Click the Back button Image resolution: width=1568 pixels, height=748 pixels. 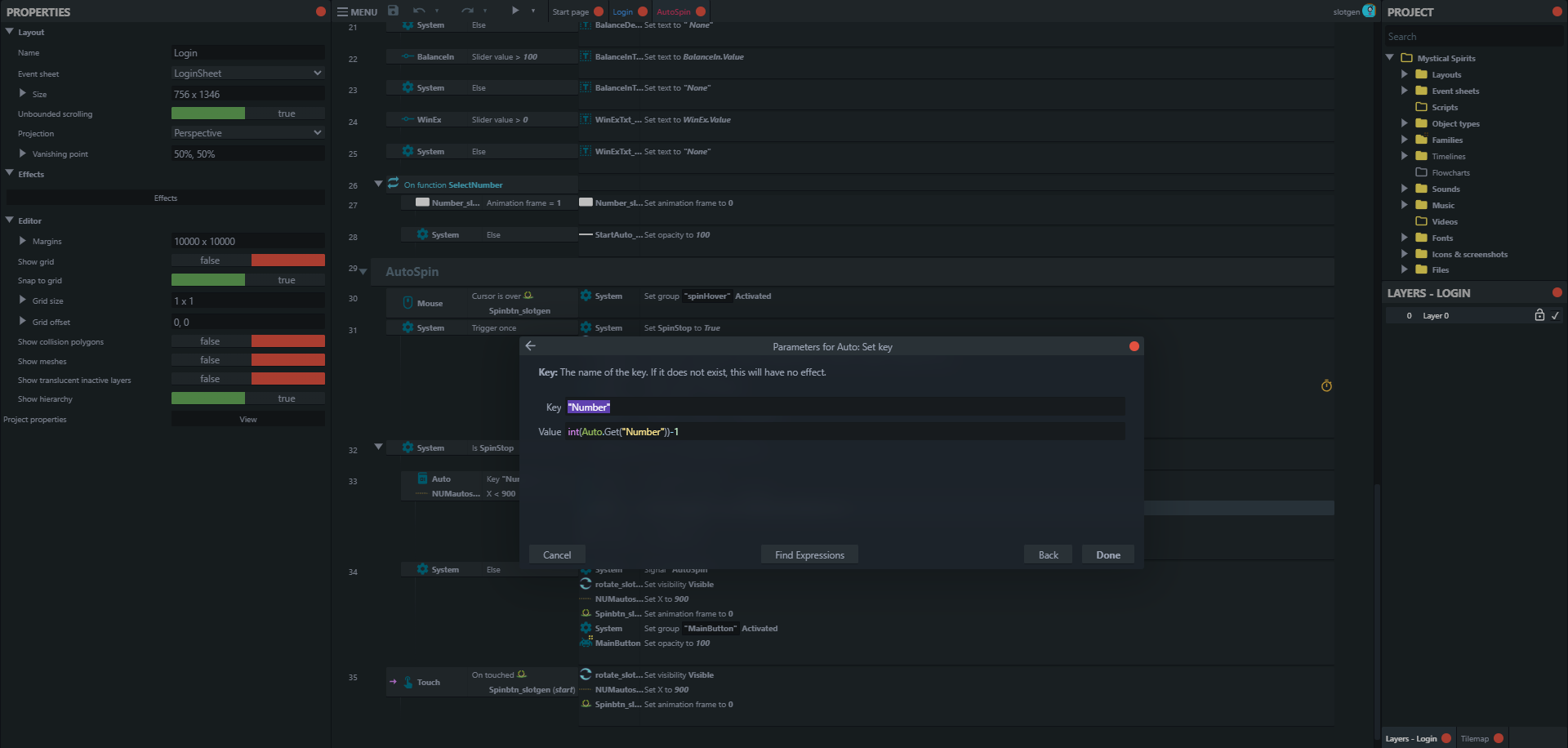pyautogui.click(x=1048, y=554)
